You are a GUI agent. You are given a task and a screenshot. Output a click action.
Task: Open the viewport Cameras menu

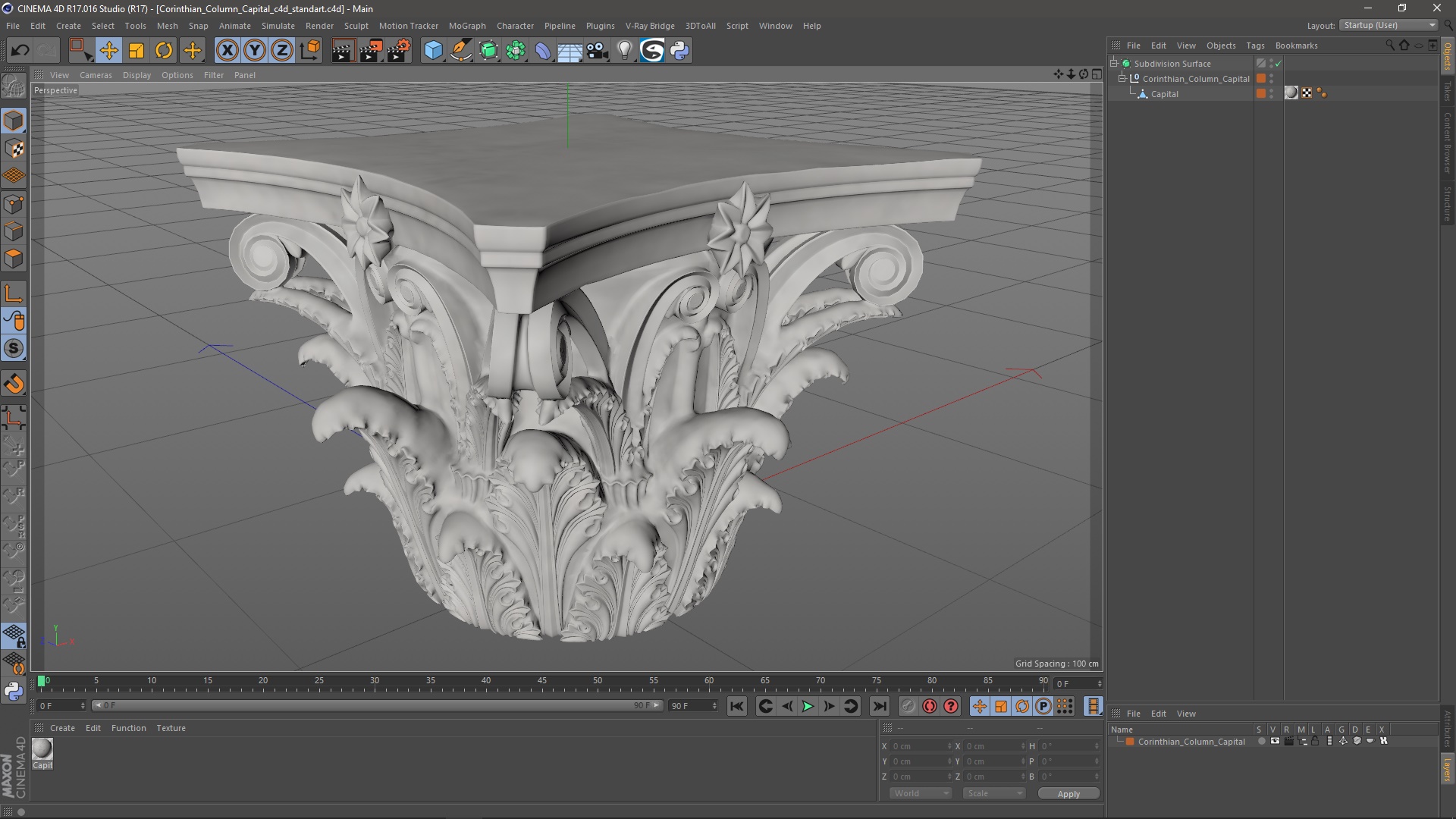[x=96, y=75]
